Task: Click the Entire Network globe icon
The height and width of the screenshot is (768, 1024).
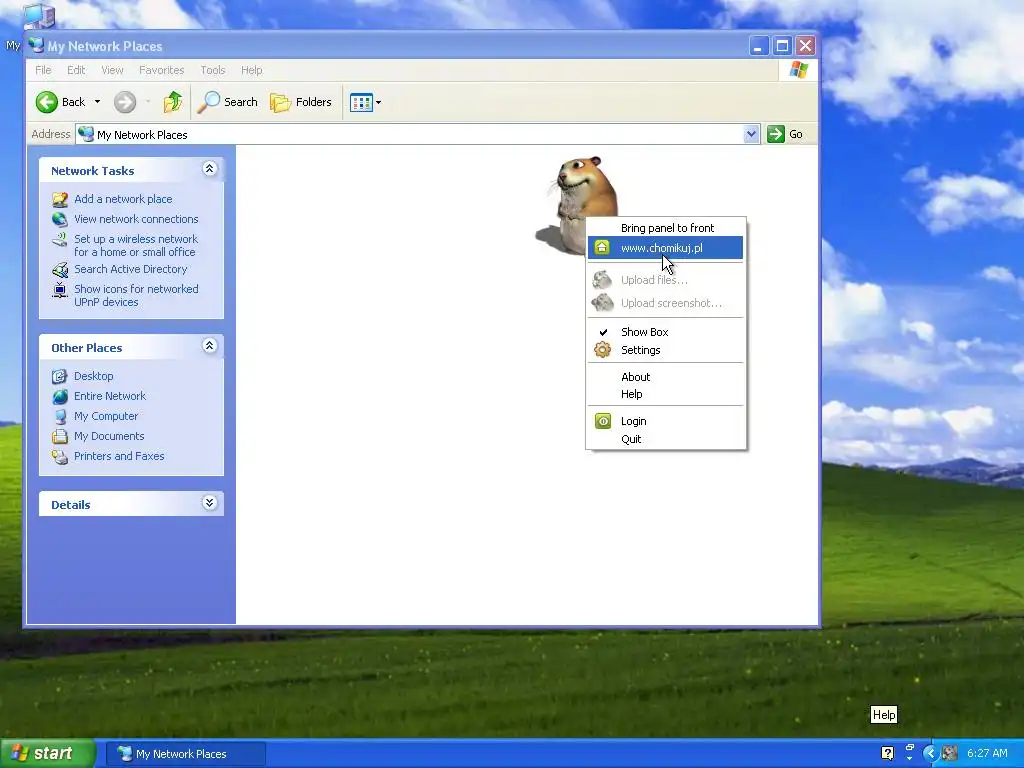Action: click(60, 396)
